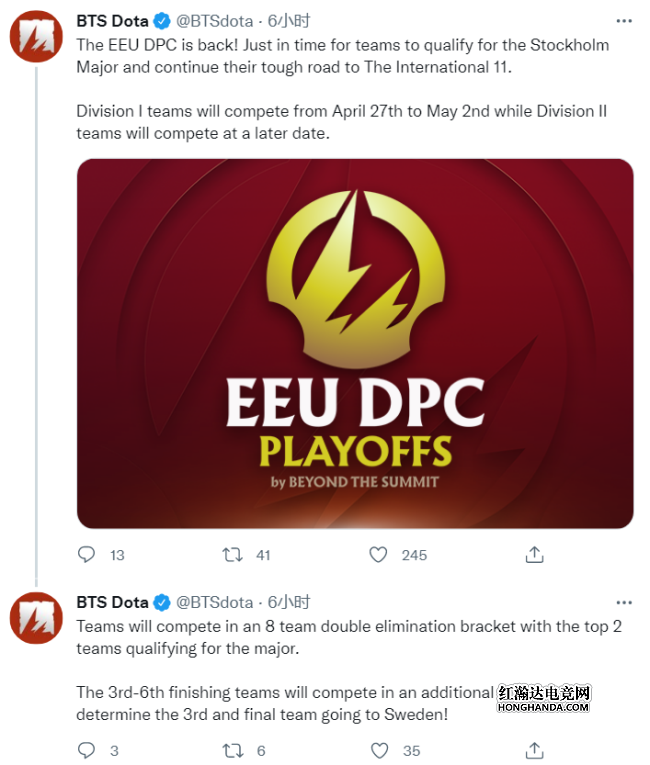Click @BTSdota handle in second tweet
This screenshot has height=765, width=650.
[x=214, y=602]
